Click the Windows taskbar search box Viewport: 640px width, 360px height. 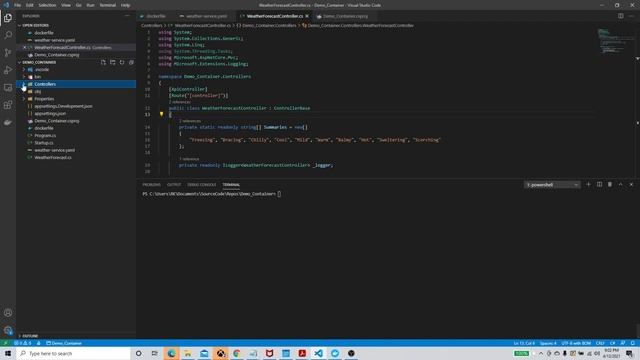pyautogui.click(x=73, y=353)
